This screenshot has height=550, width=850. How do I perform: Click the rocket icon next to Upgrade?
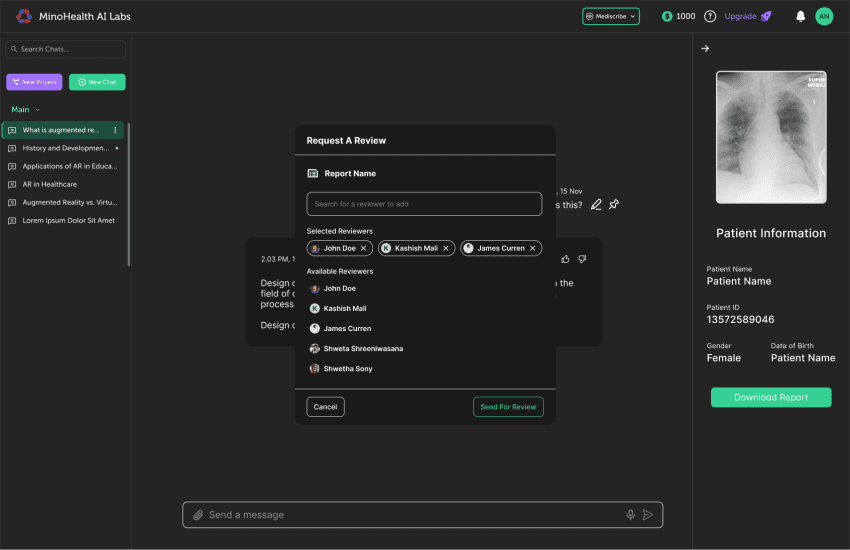[x=766, y=16]
